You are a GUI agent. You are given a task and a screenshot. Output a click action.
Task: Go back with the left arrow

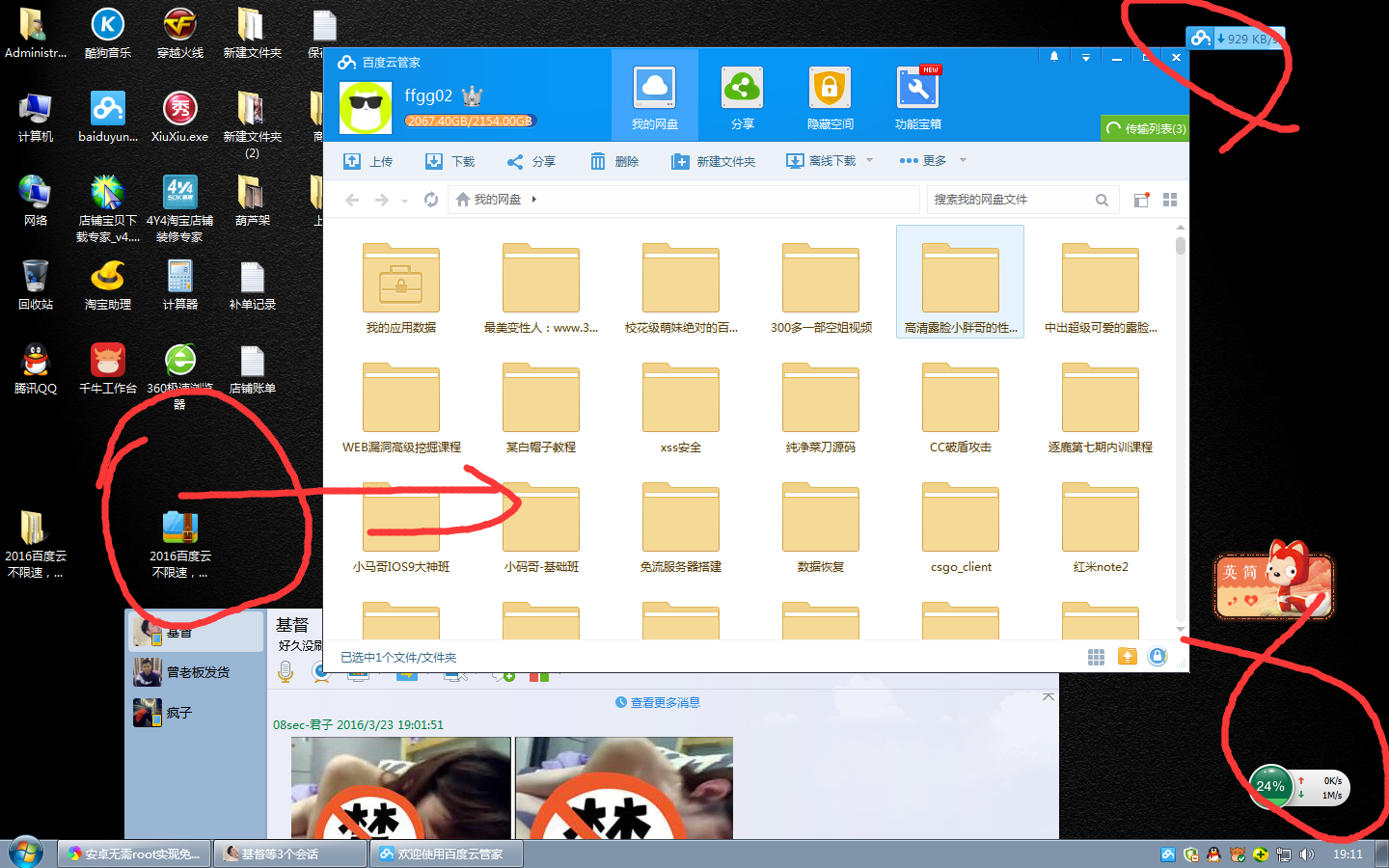click(x=352, y=200)
